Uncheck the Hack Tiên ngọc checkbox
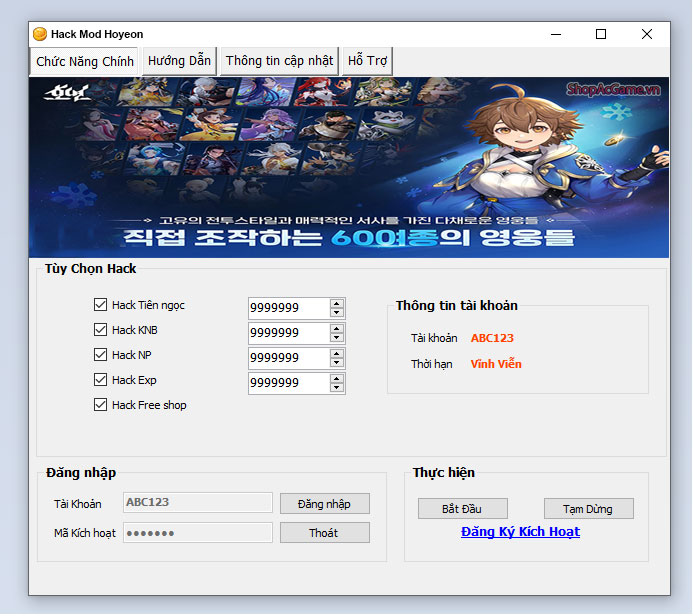 click(100, 305)
